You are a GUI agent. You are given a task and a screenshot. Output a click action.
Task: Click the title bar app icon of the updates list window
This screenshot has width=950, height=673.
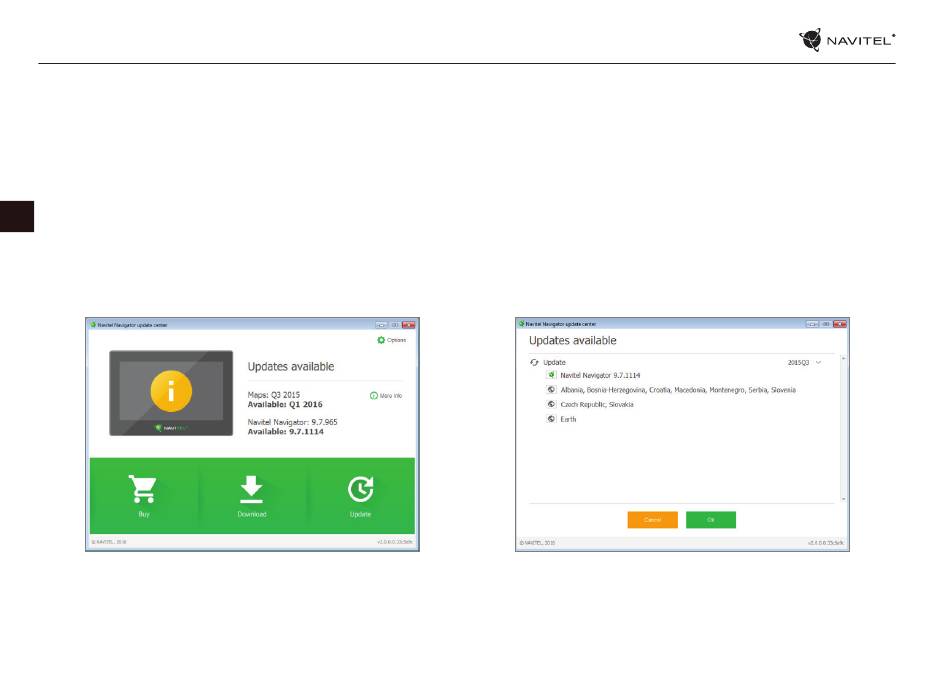521,324
